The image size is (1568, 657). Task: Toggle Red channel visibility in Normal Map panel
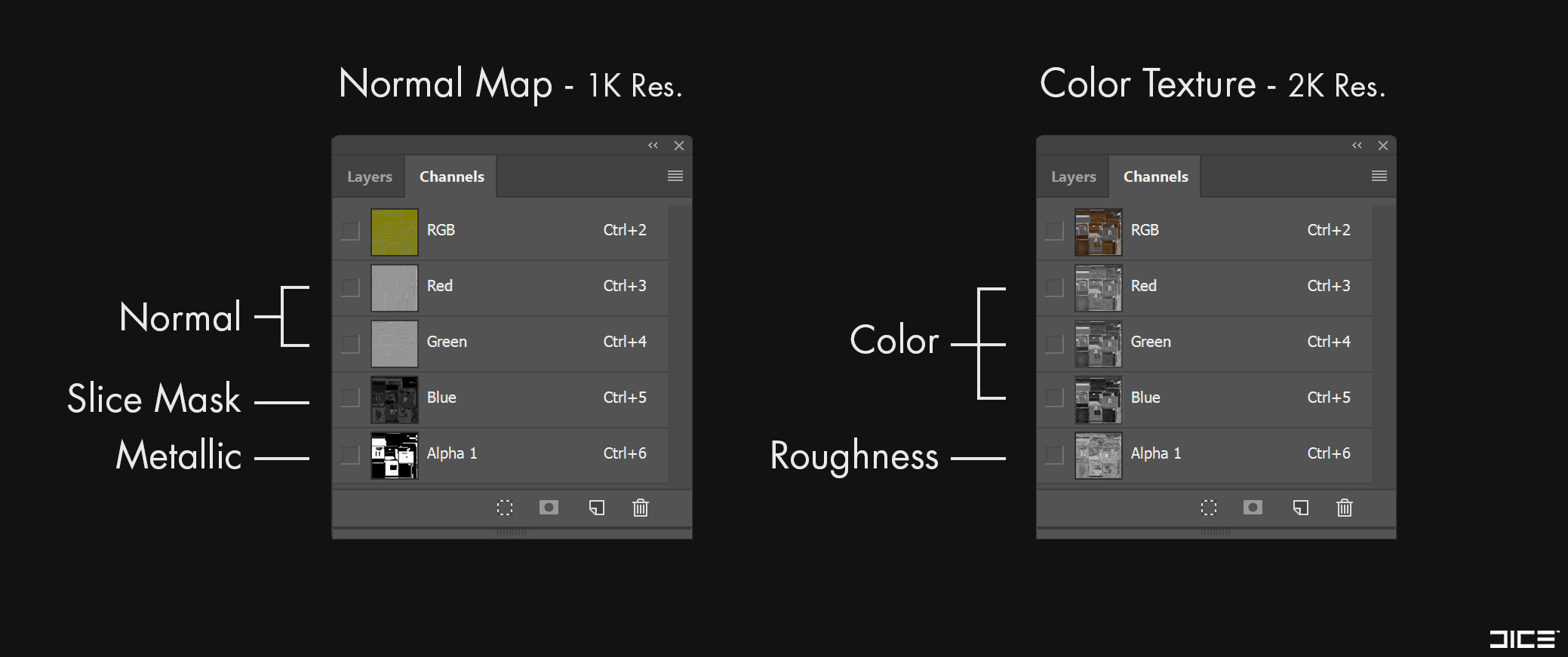(x=350, y=287)
